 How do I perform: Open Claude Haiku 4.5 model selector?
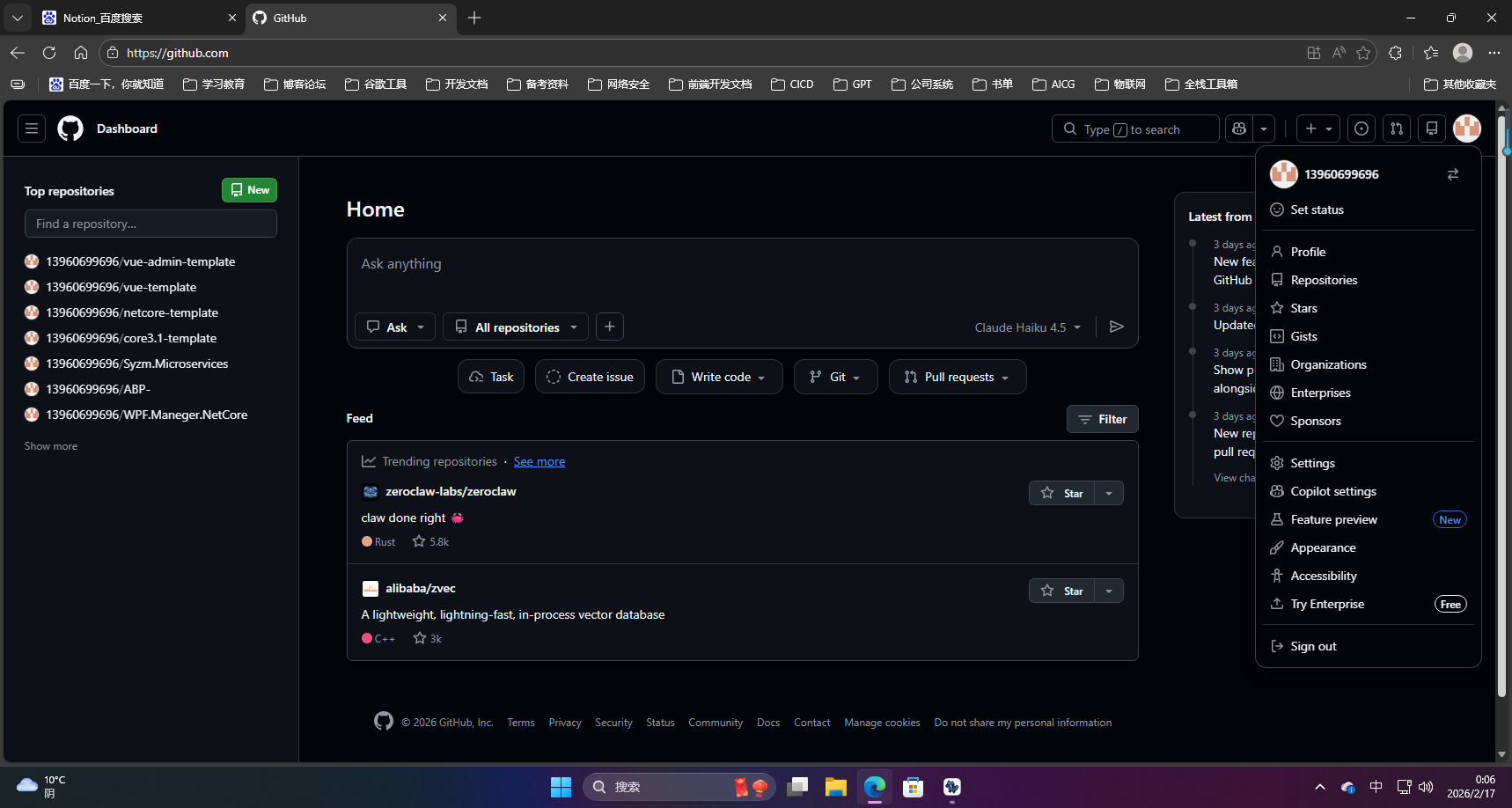tap(1027, 327)
